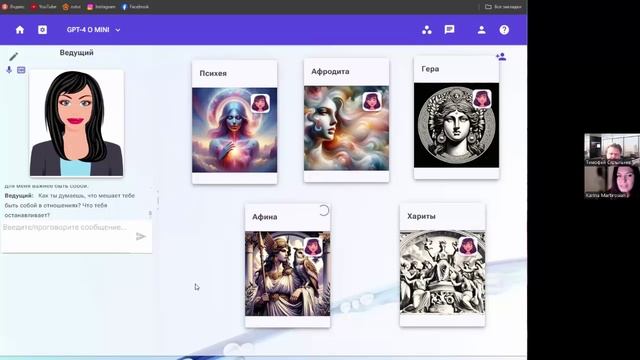Click the avatar badge on Гера card
This screenshot has width=640, height=360.
482,98
